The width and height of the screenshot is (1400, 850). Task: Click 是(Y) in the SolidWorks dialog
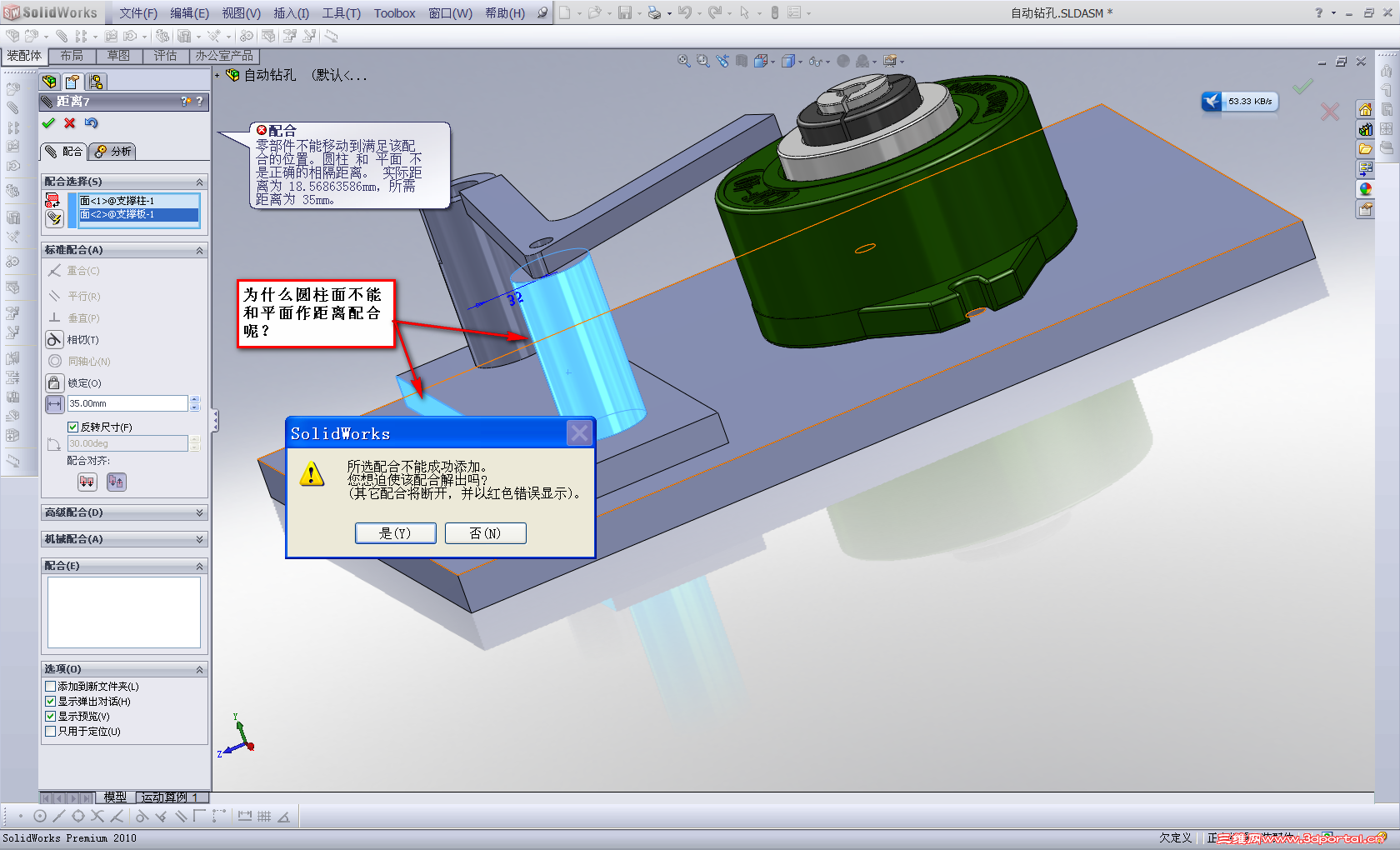[x=396, y=533]
